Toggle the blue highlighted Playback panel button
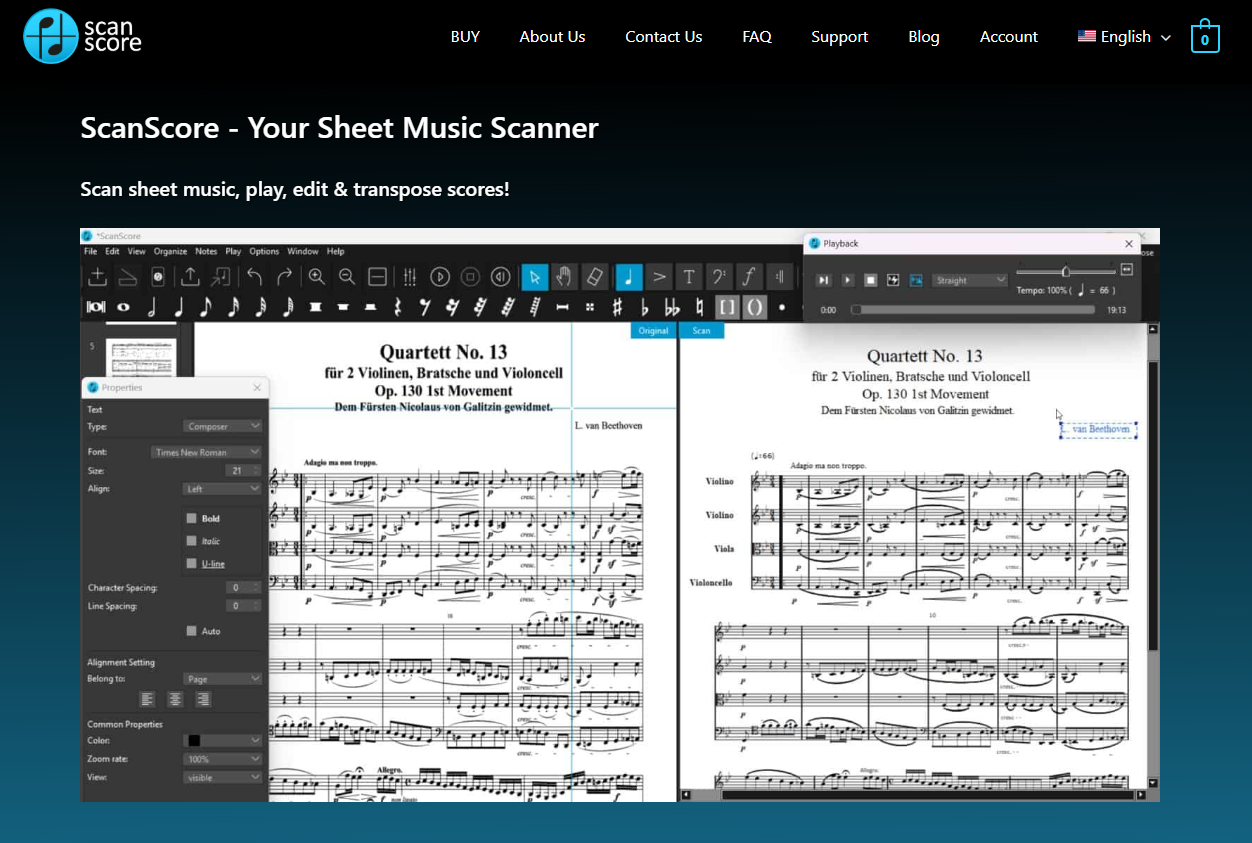Image resolution: width=1252 pixels, height=843 pixels. 916,281
